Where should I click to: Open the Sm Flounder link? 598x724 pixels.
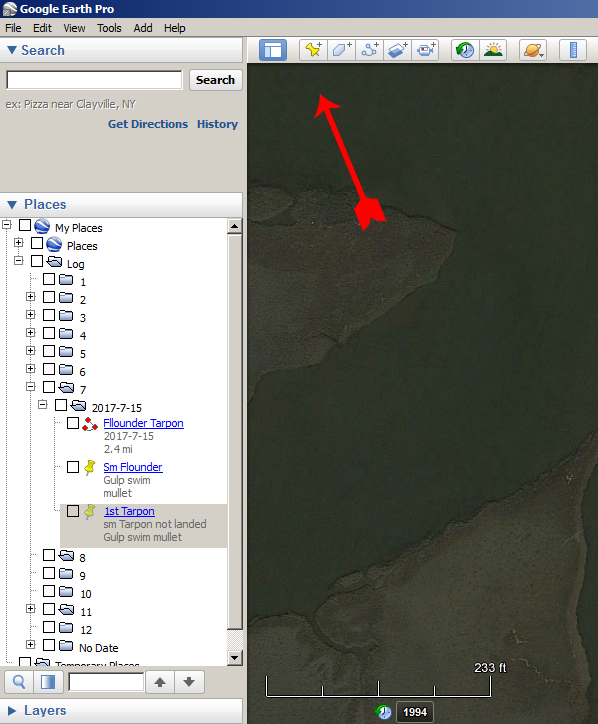pyautogui.click(x=133, y=467)
